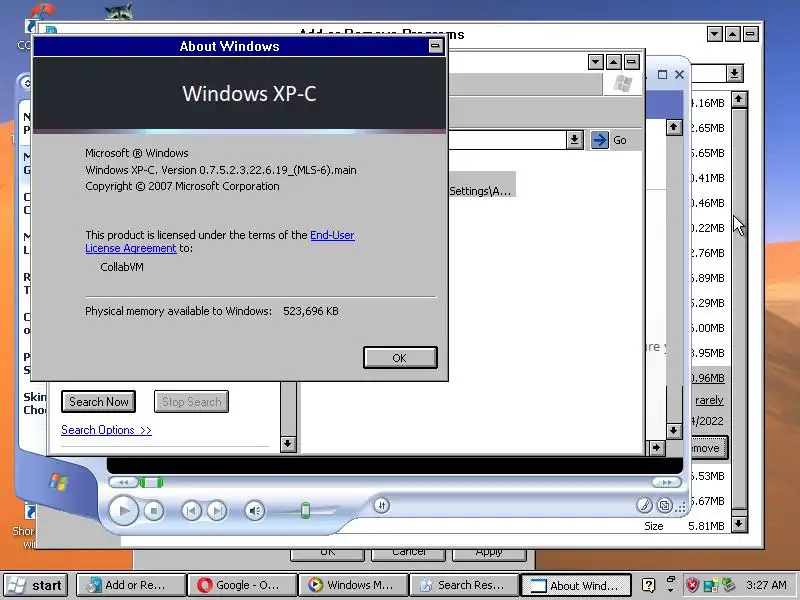800x600 pixels.
Task: Click the Media Player volume slider knob
Action: tap(306, 510)
